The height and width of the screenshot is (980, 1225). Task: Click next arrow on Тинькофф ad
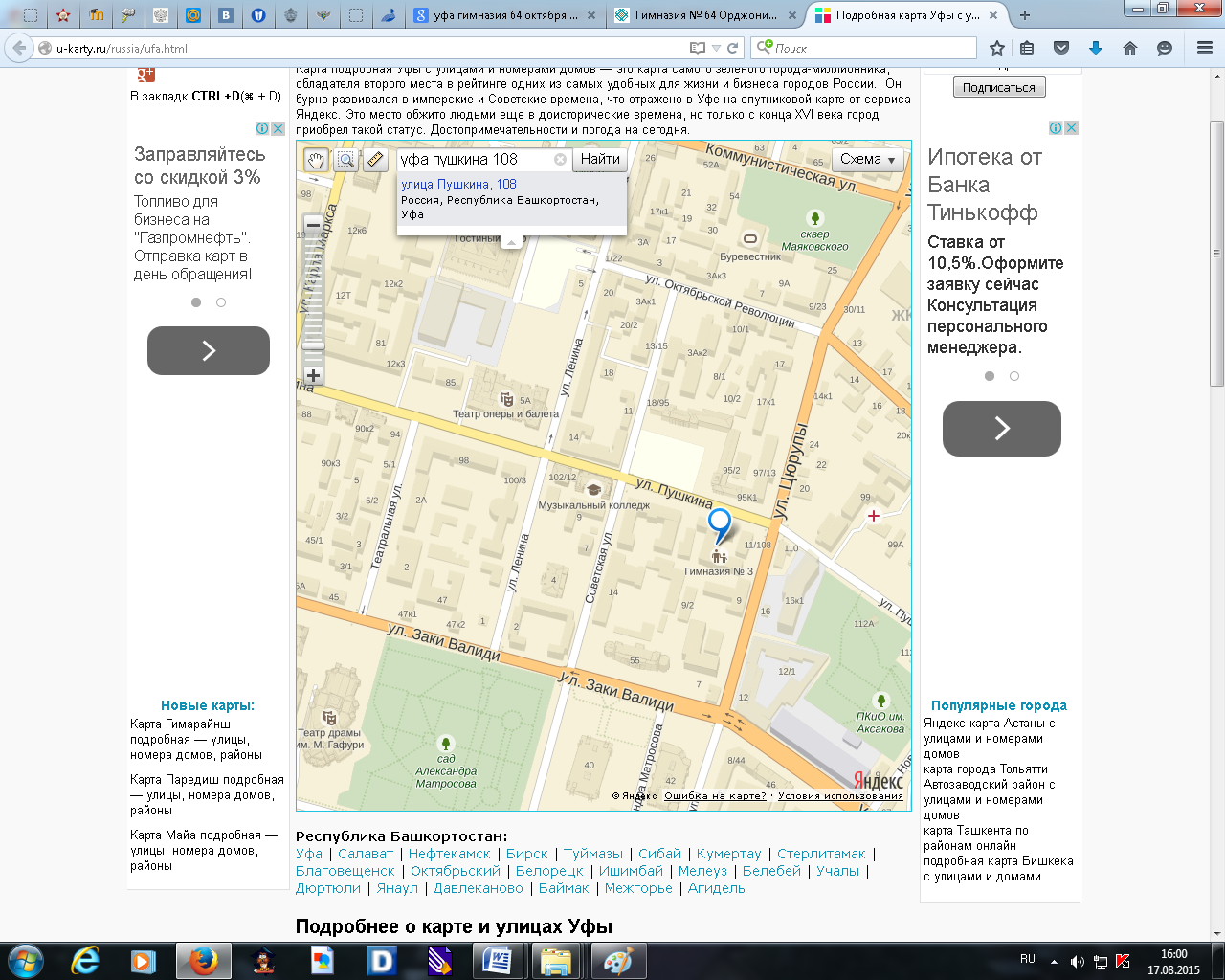tap(1002, 428)
